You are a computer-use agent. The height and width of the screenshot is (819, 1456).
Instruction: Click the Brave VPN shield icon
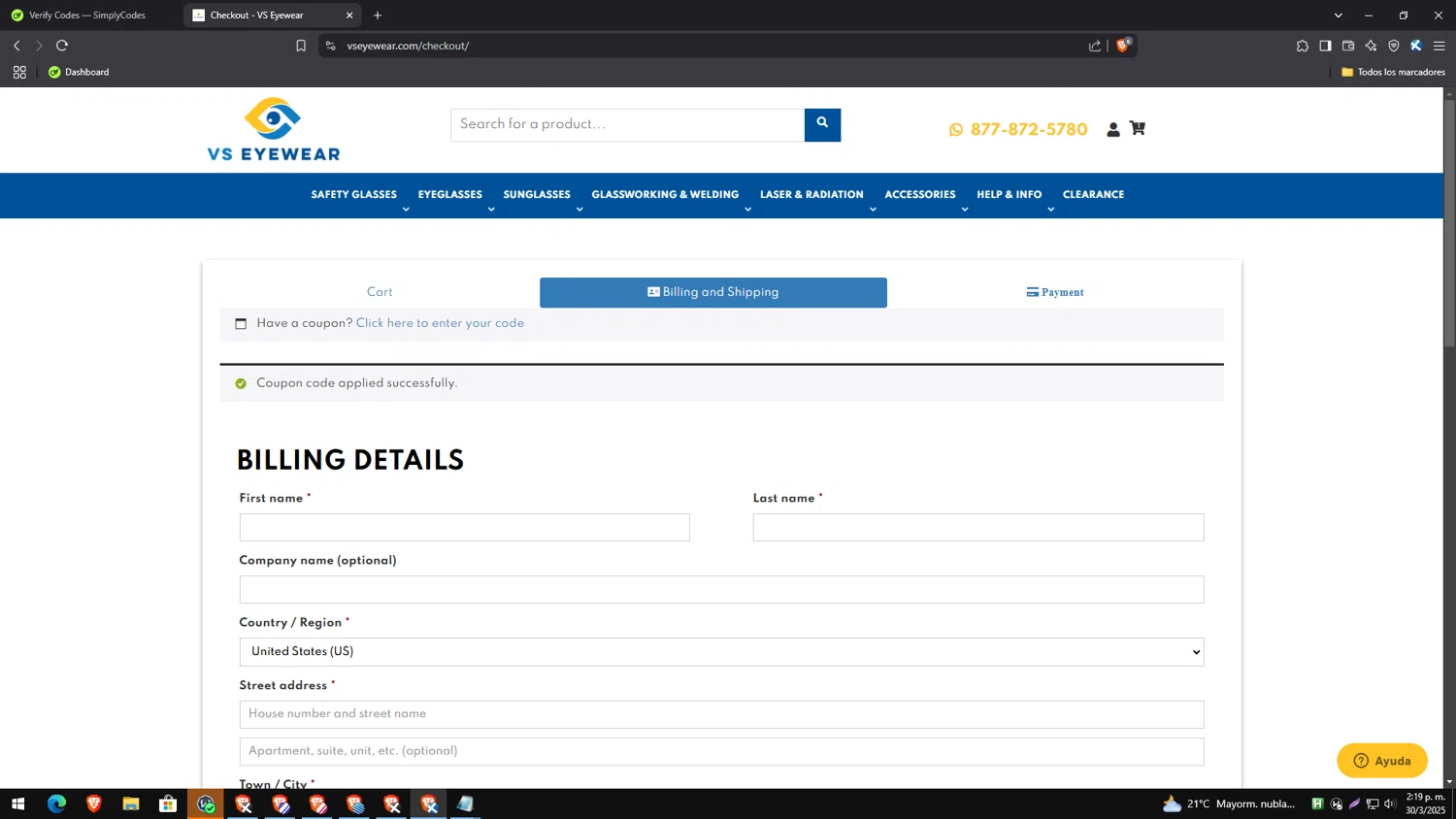1394,46
